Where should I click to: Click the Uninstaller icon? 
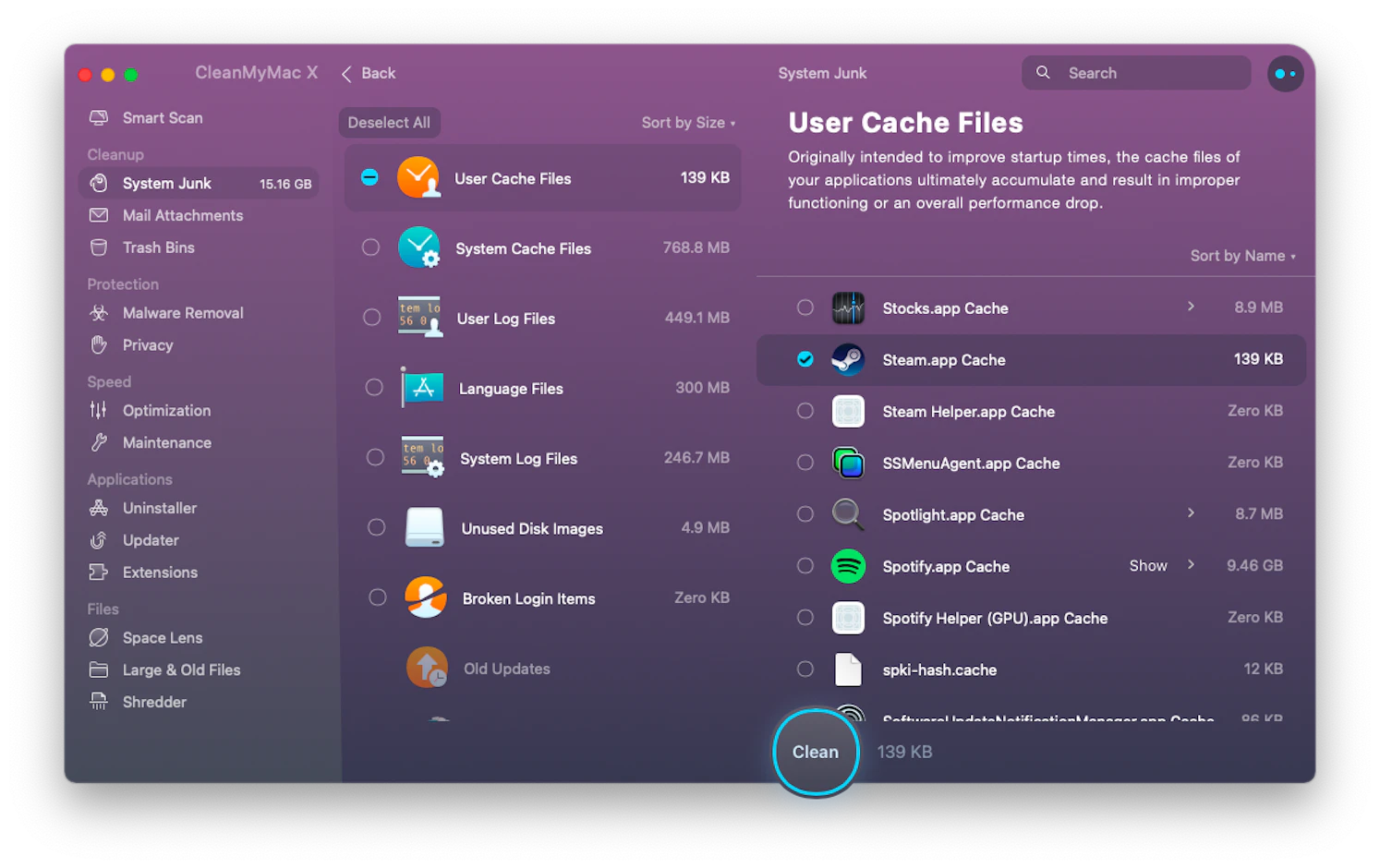point(99,509)
